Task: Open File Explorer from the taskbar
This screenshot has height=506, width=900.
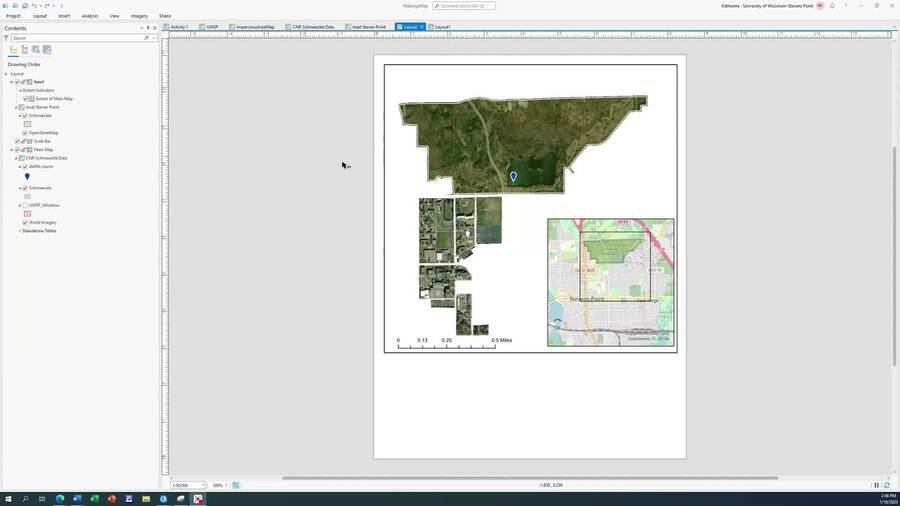Action: [x=146, y=499]
